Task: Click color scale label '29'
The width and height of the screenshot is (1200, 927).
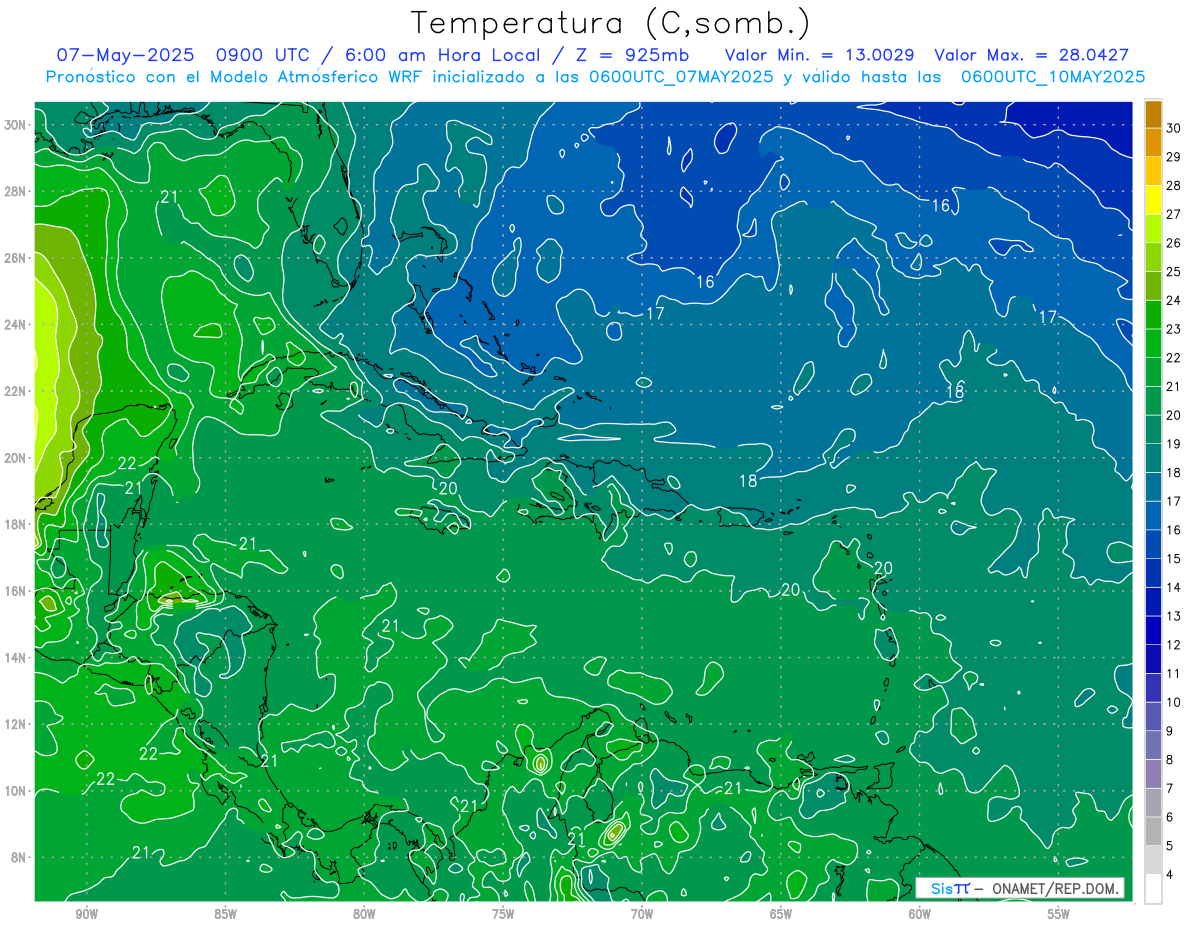Action: [x=1174, y=156]
